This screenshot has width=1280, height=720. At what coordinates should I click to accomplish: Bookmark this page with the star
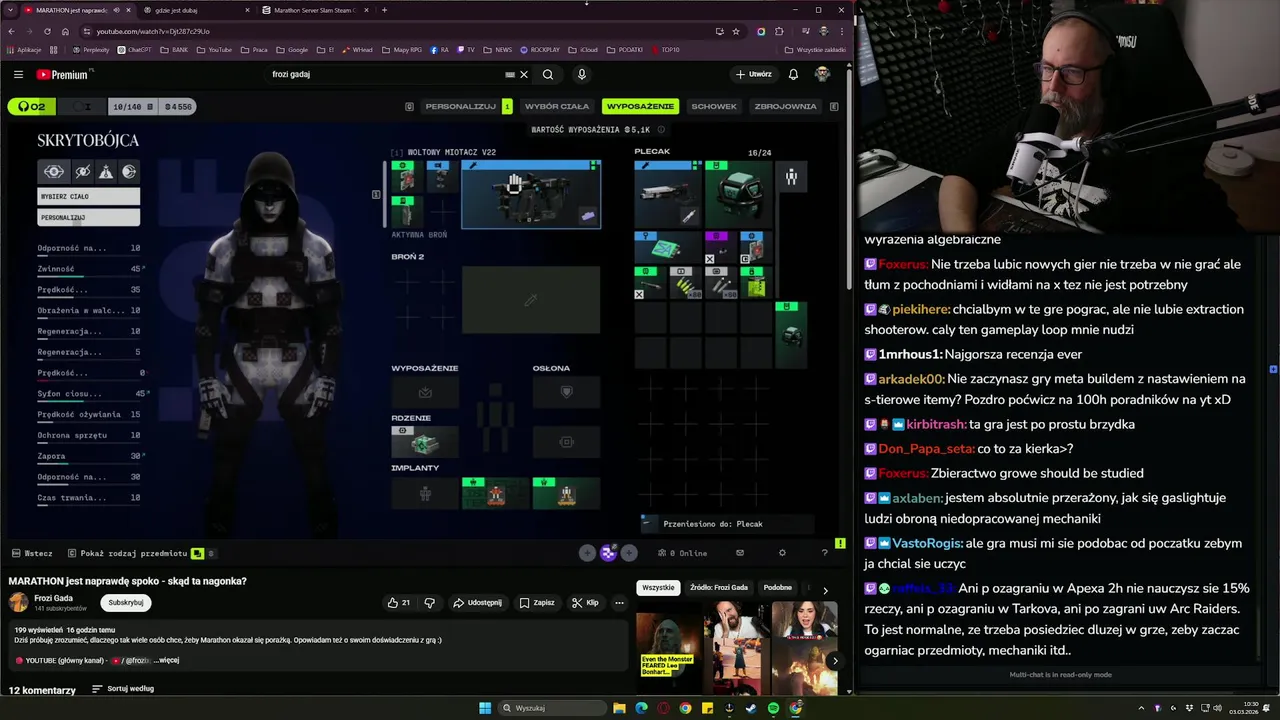(736, 31)
